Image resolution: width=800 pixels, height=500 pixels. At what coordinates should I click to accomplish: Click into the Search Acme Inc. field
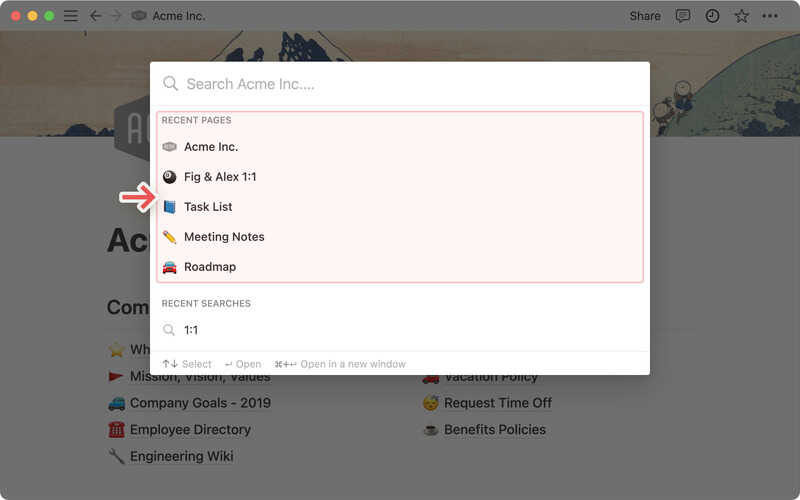(x=400, y=84)
